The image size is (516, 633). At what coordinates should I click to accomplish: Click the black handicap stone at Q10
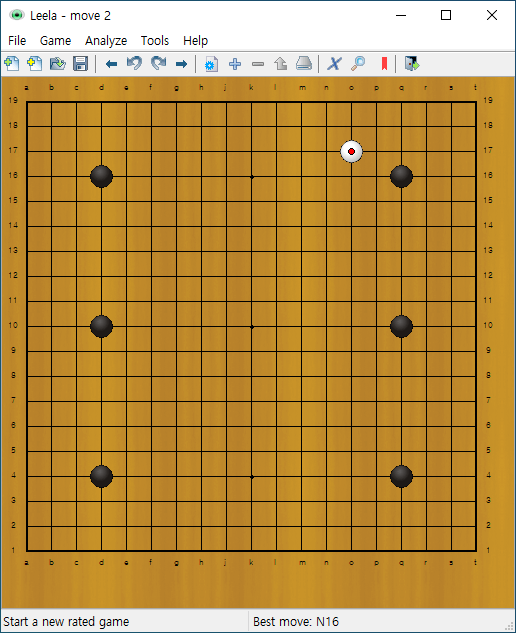[x=401, y=326]
